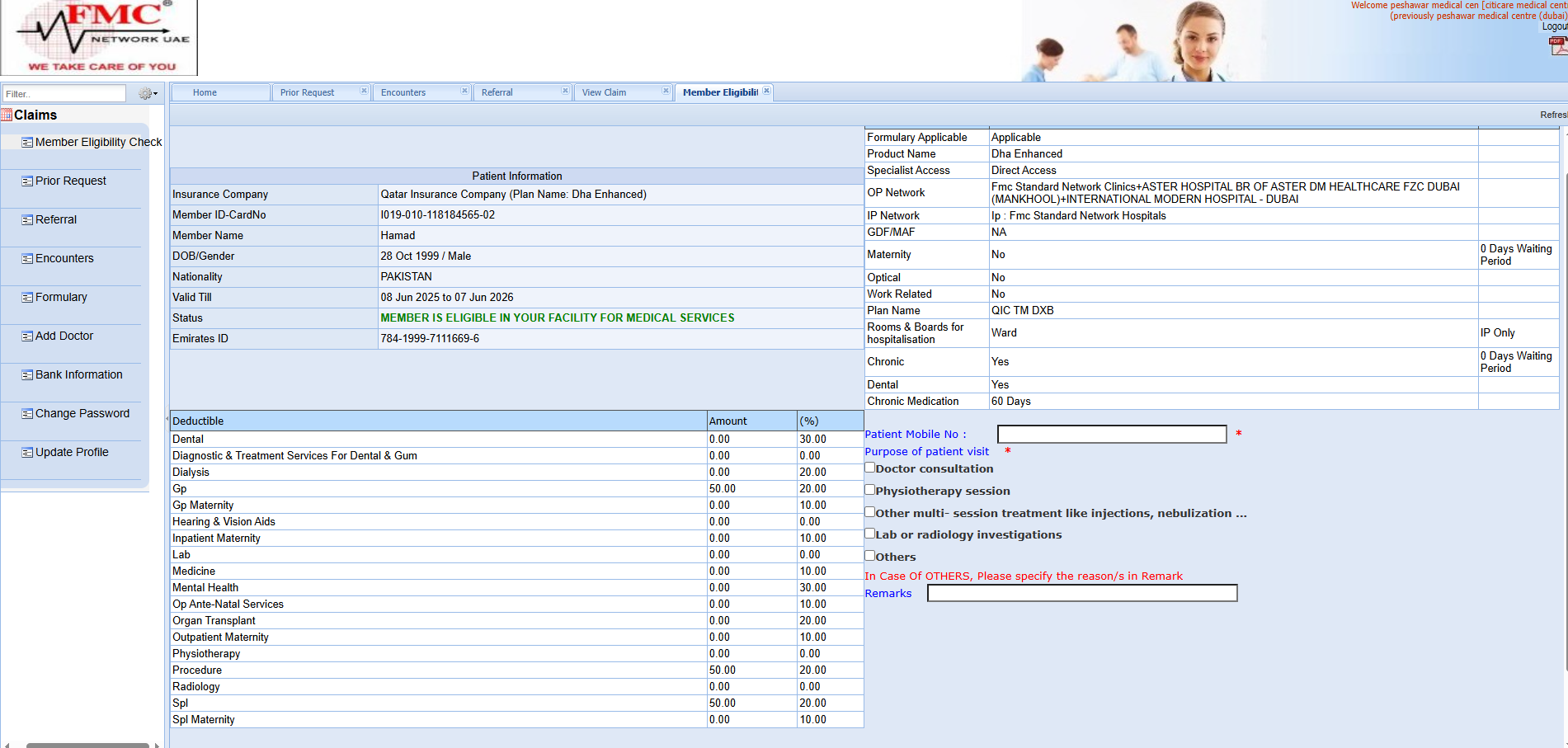Open Change Password in sidebar
1568x748 pixels.
[82, 413]
